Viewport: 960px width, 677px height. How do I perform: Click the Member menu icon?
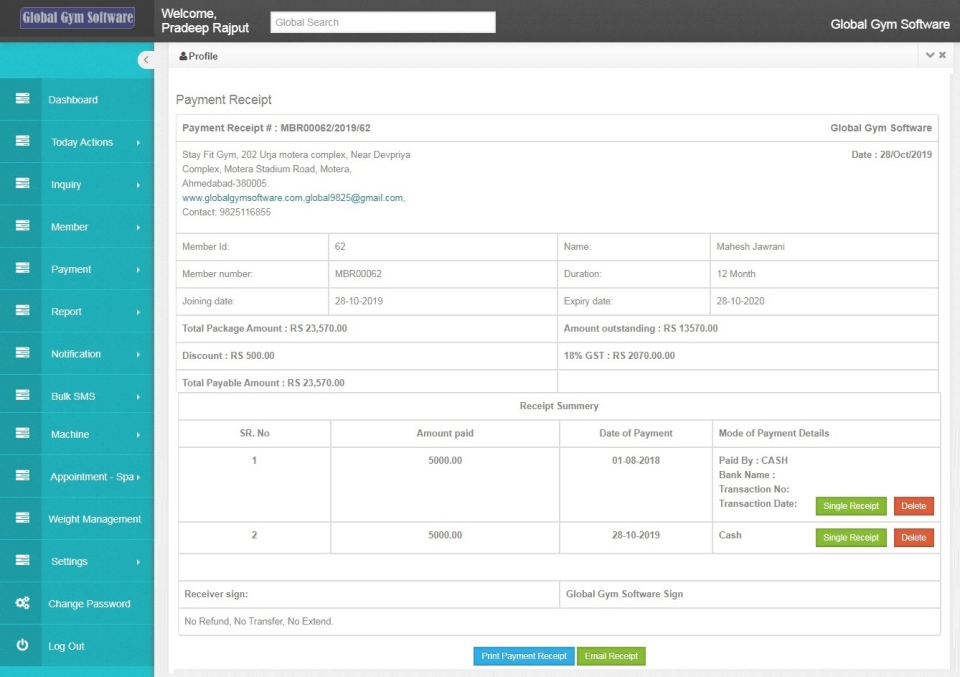[22, 227]
